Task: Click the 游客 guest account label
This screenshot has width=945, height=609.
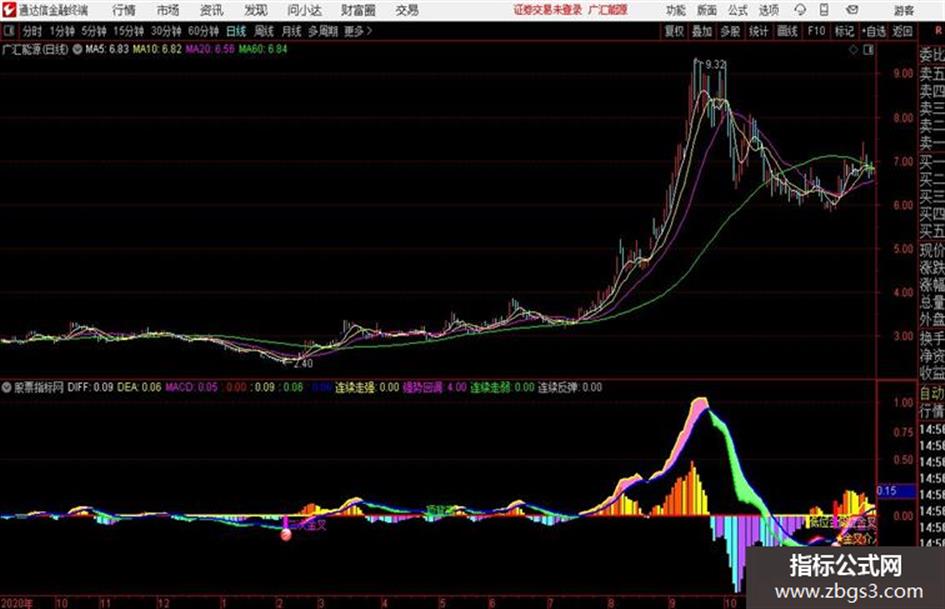Action: (x=903, y=10)
